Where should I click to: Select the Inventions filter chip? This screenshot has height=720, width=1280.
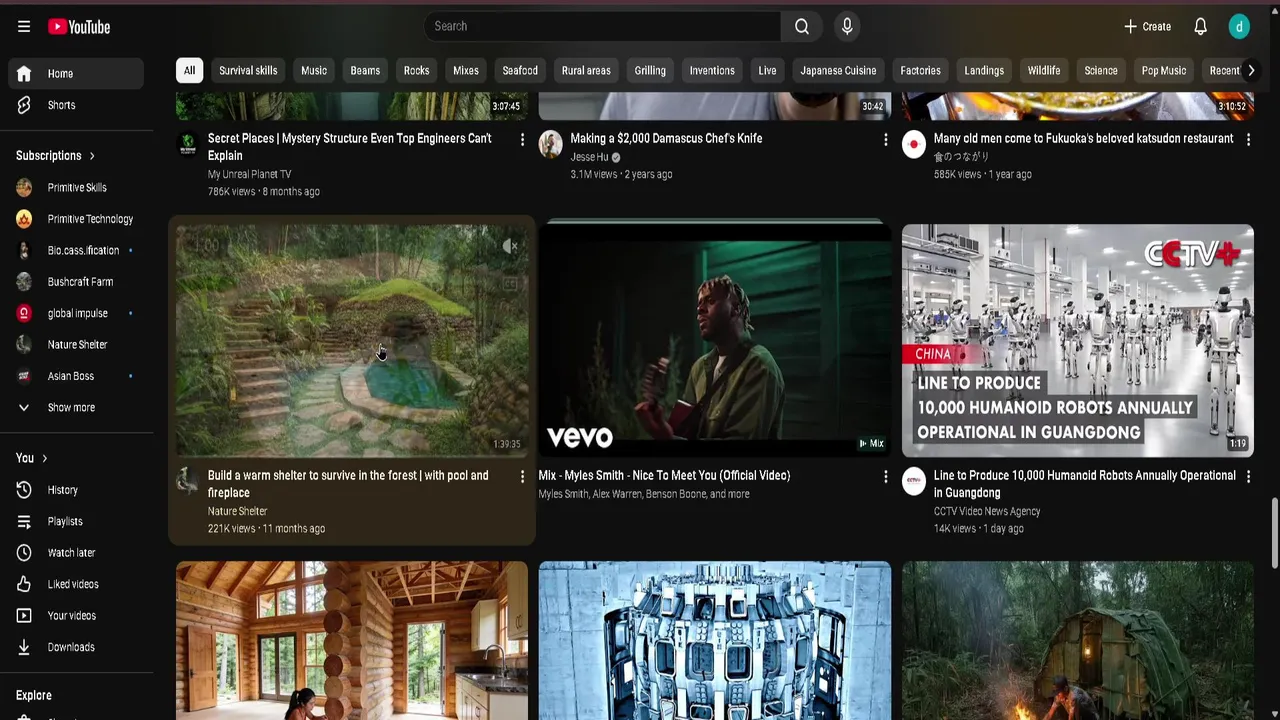point(712,71)
